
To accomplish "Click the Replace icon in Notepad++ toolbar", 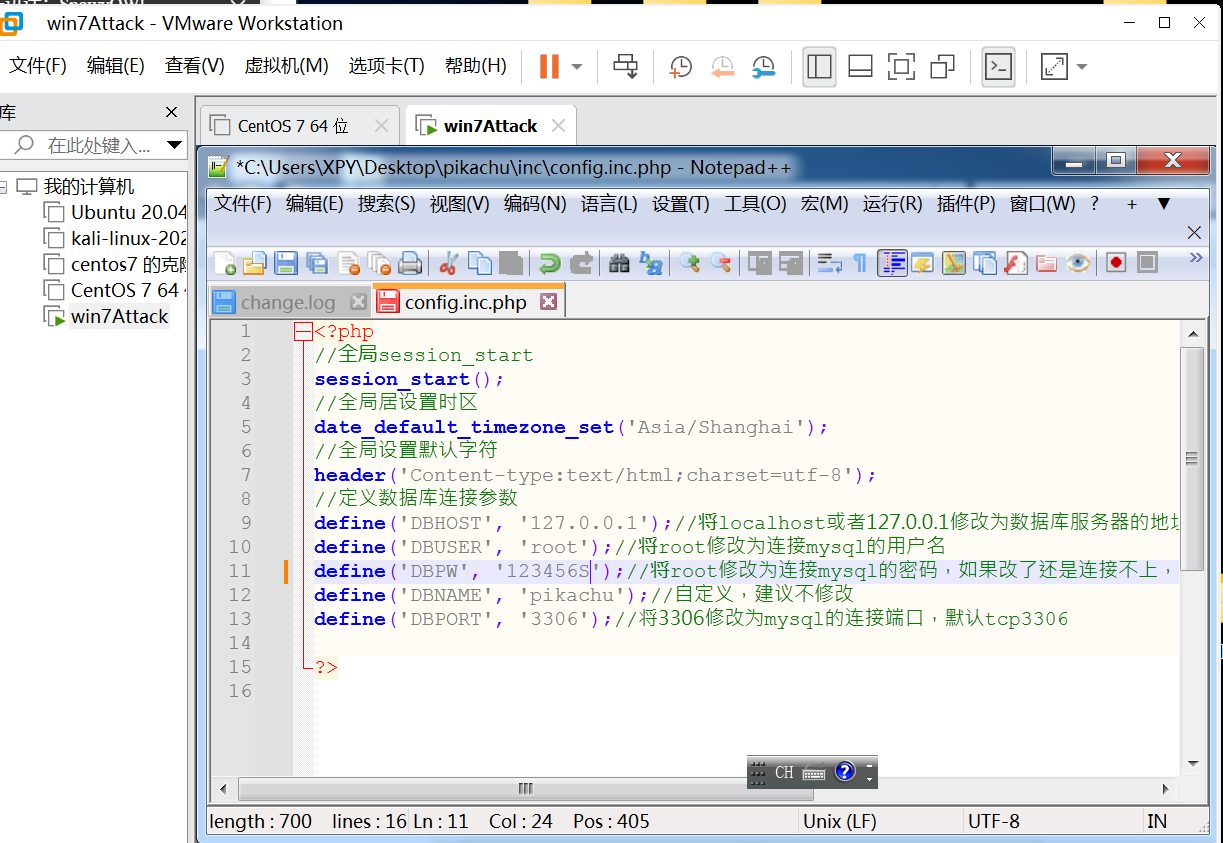I will coord(651,263).
